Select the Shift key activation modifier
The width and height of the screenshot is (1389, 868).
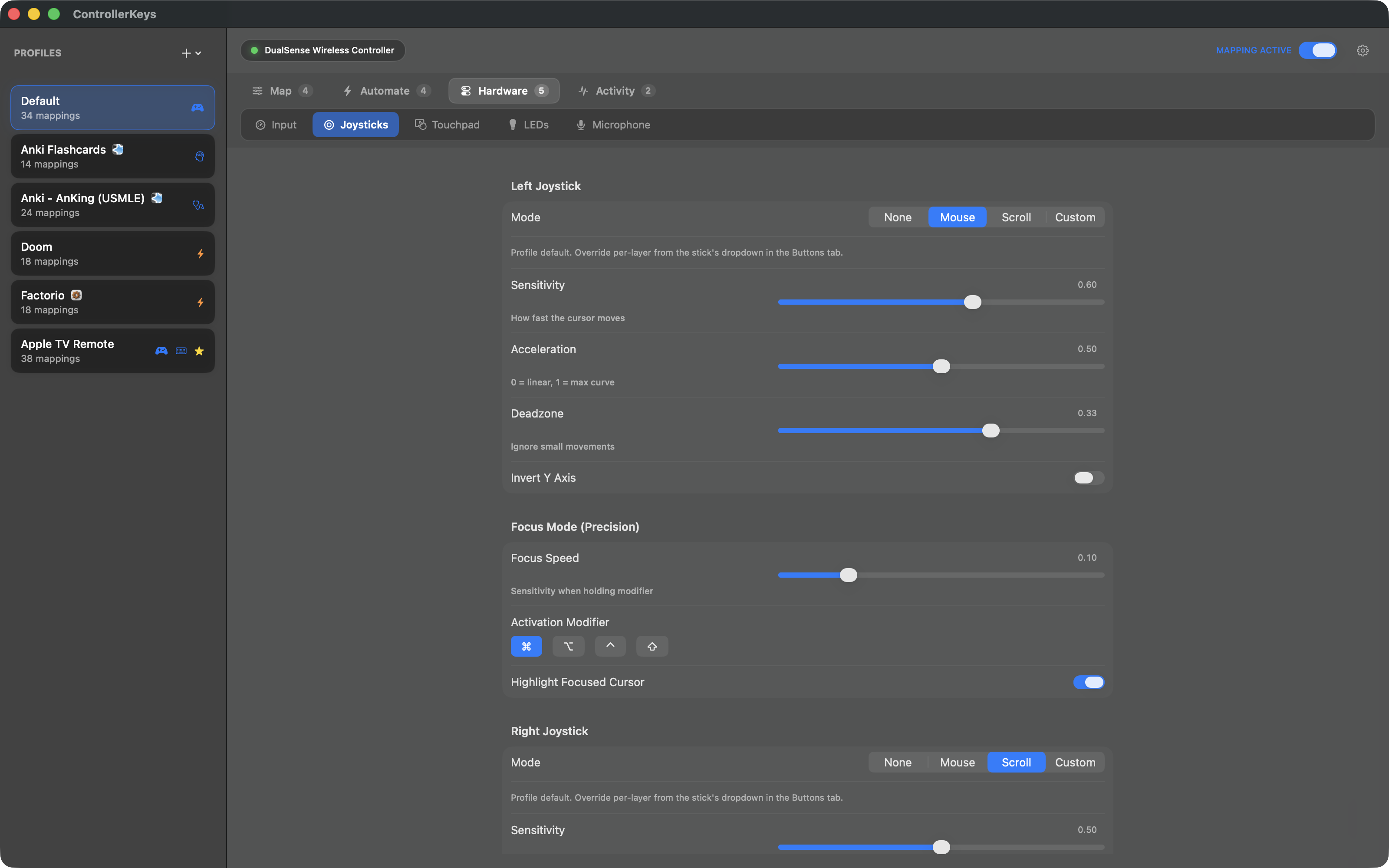(652, 646)
